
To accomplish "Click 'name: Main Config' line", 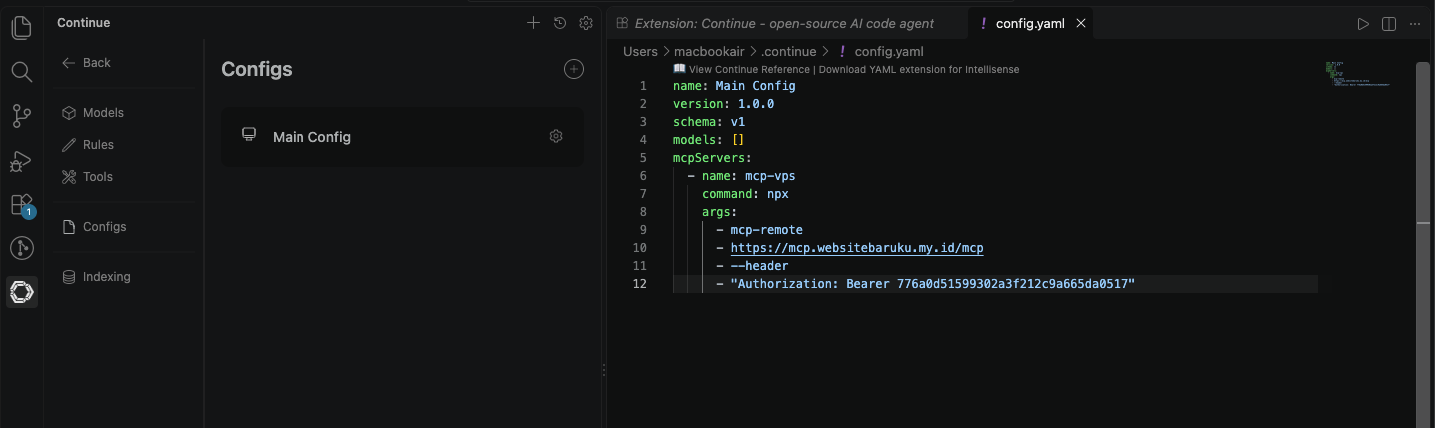I will tap(734, 86).
